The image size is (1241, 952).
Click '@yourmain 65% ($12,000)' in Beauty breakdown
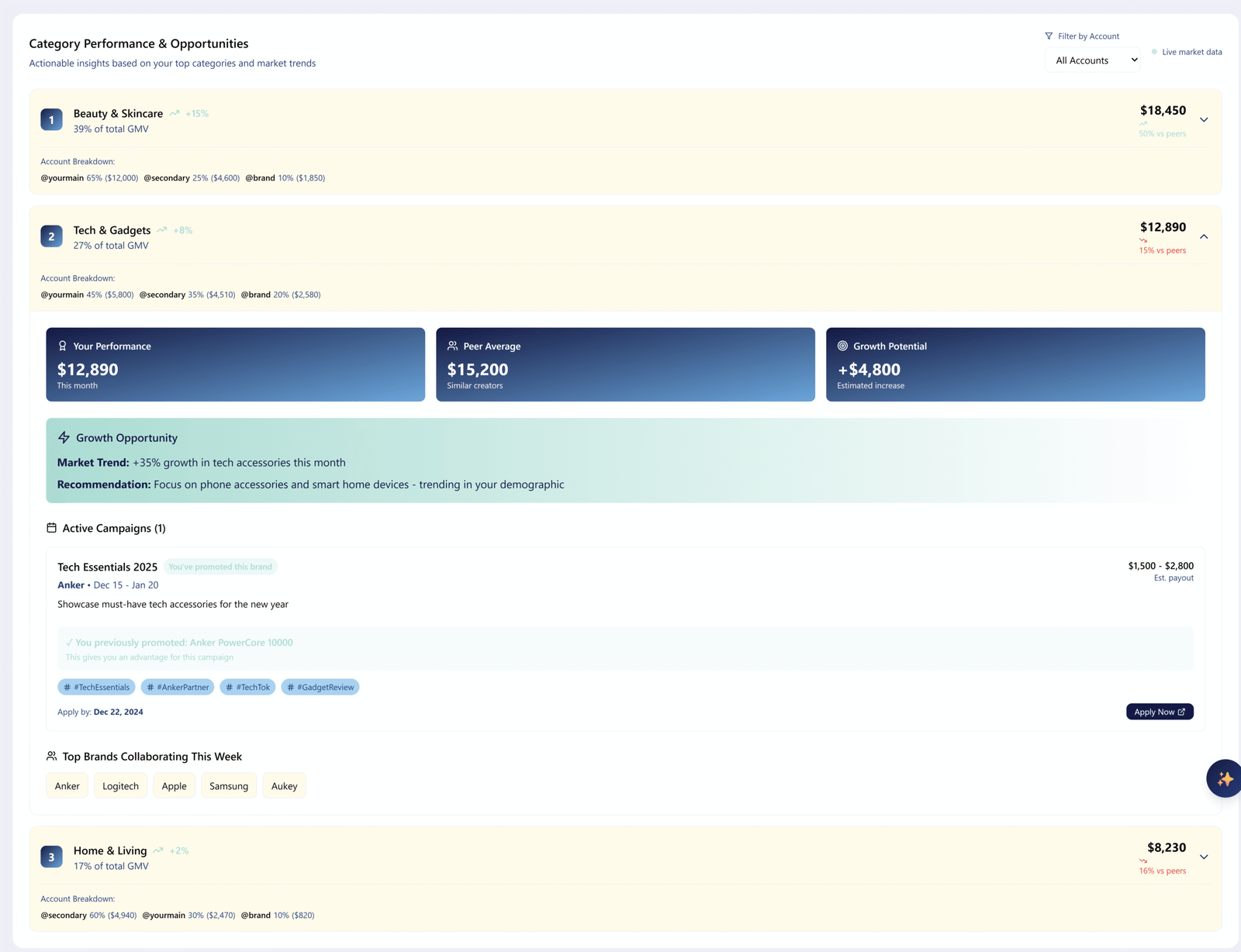[x=89, y=178]
